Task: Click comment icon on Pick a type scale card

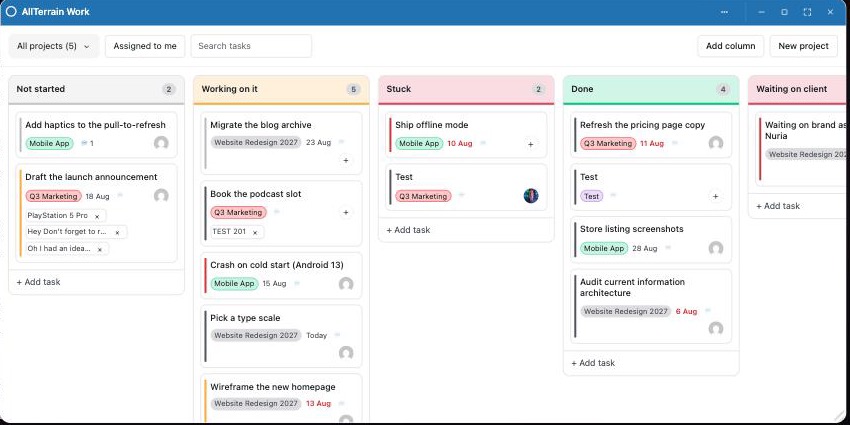Action: pyautogui.click(x=337, y=335)
